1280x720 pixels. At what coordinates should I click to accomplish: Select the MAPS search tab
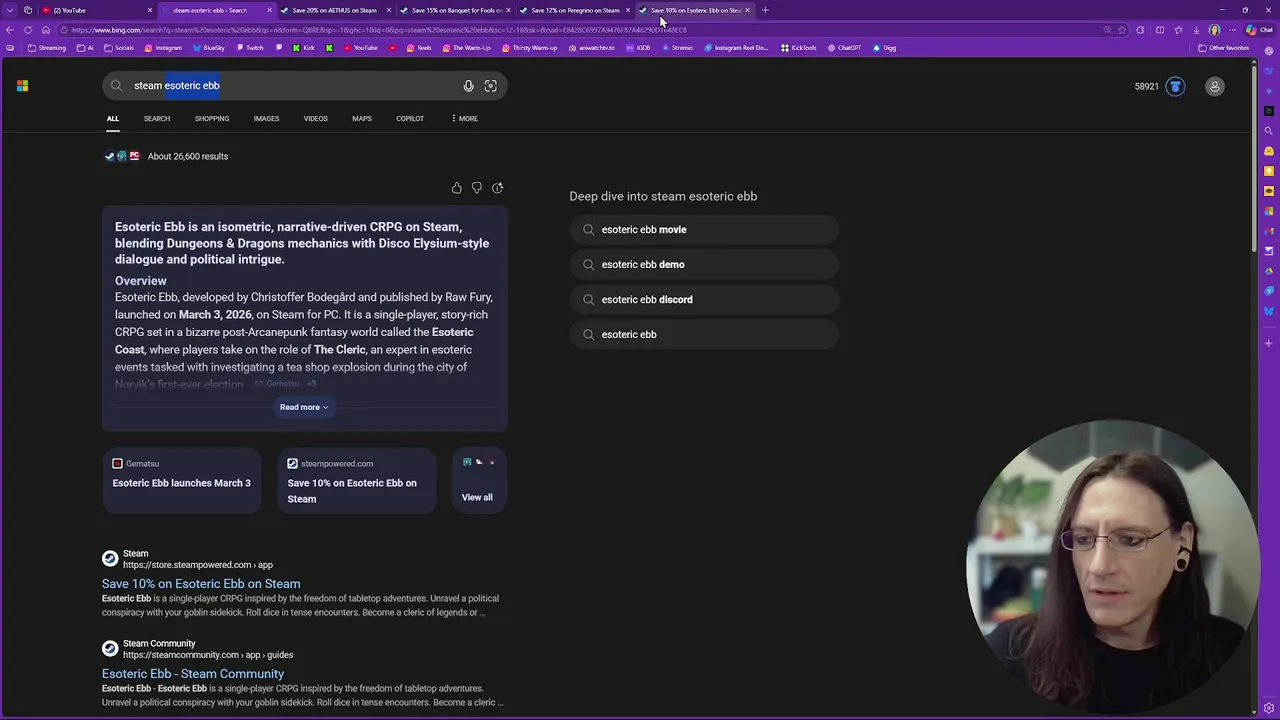[x=362, y=118]
